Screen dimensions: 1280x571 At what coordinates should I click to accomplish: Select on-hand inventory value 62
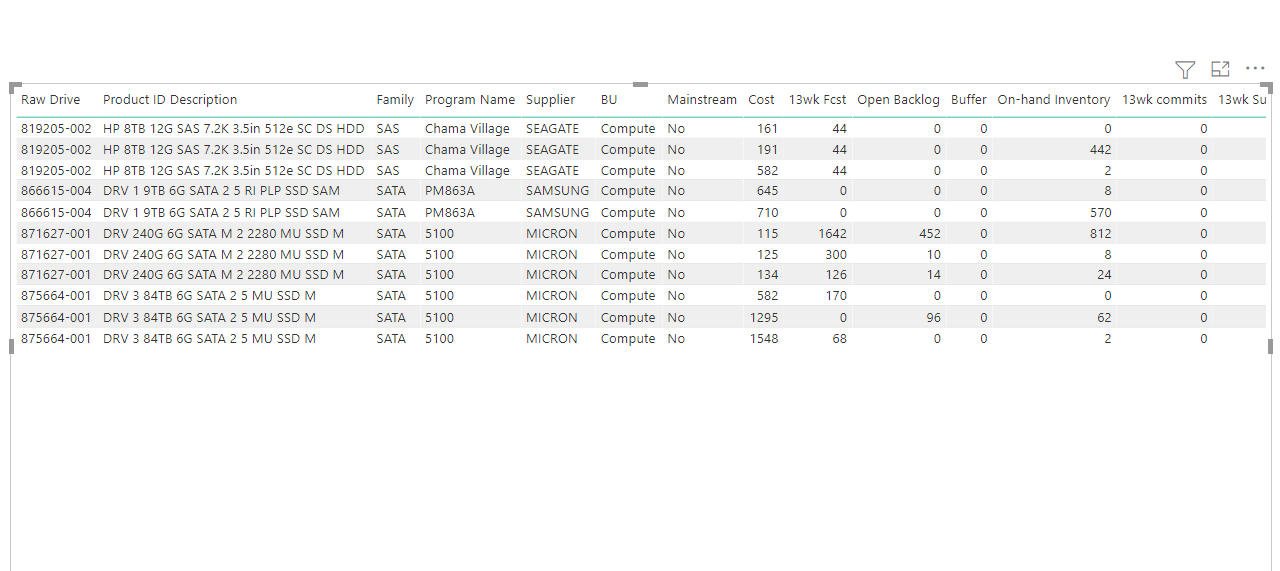1104,318
